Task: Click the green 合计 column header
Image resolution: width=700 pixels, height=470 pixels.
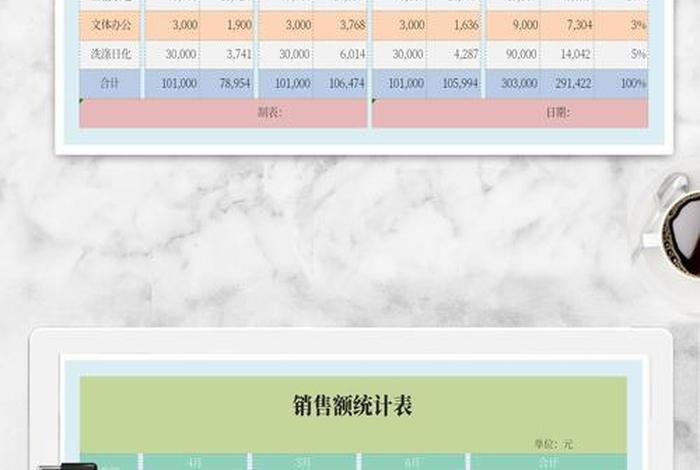Action: [549, 462]
